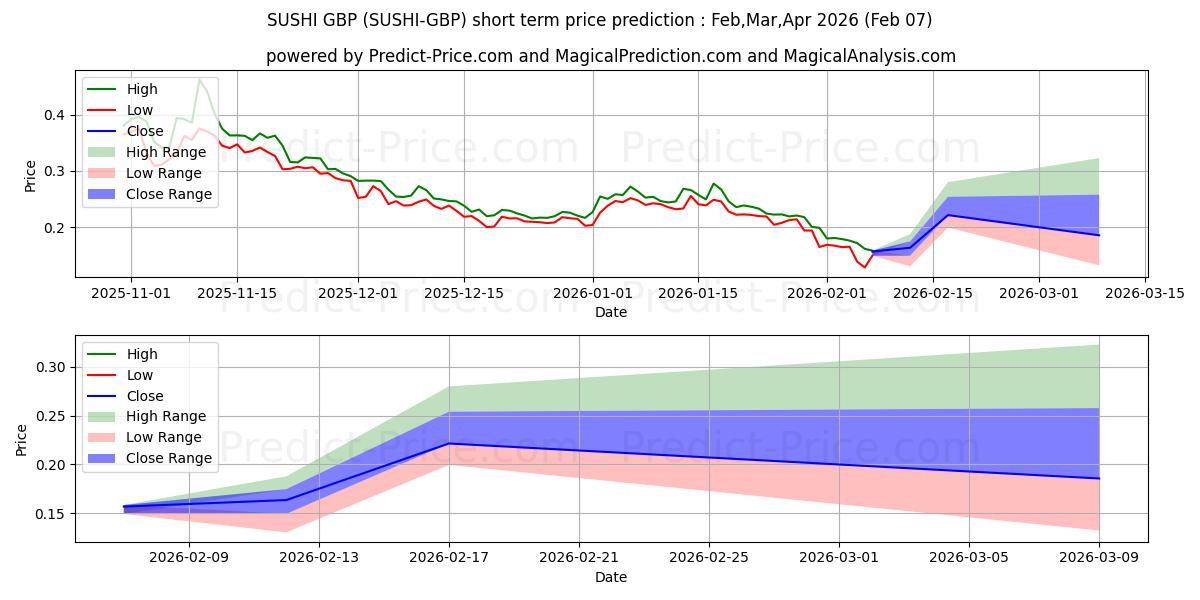Click the 2026-02-17 date tick on the bottom chart

(449, 558)
